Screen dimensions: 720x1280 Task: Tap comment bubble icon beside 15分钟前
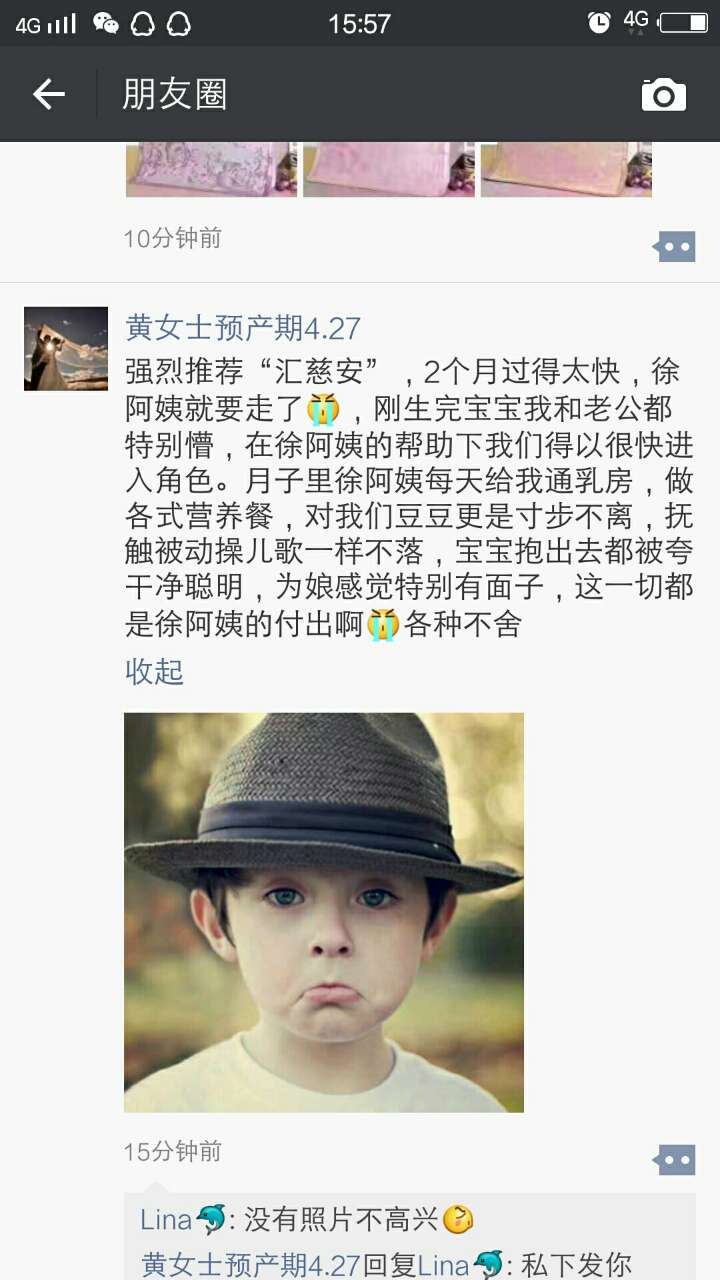coord(675,1160)
